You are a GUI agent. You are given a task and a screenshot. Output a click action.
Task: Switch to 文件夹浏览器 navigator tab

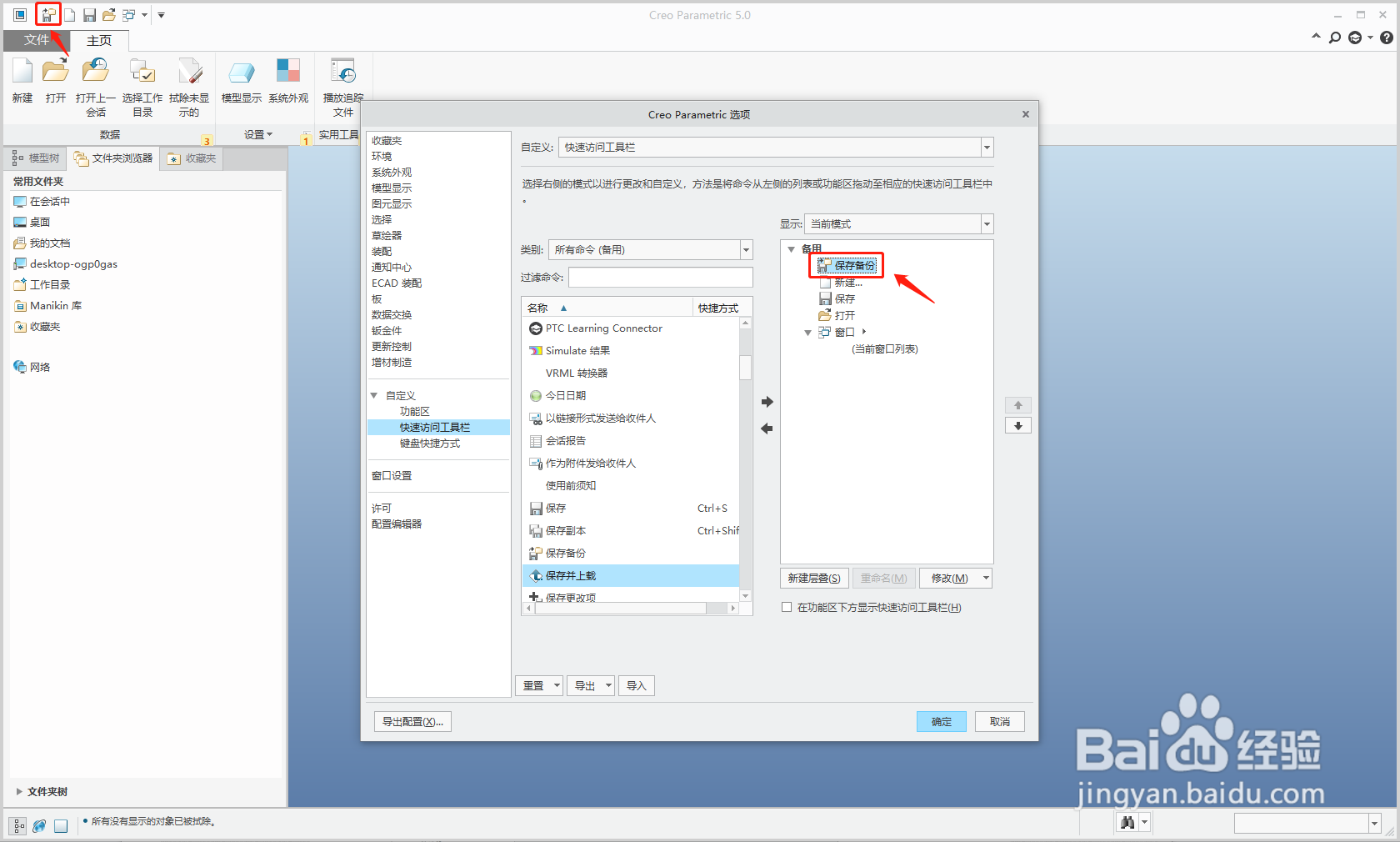[x=113, y=158]
